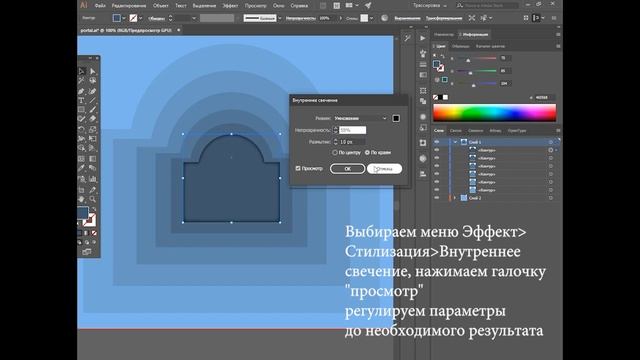This screenshot has height=360, width=640.
Task: Select the Eyedropper tool
Action: 82,168
